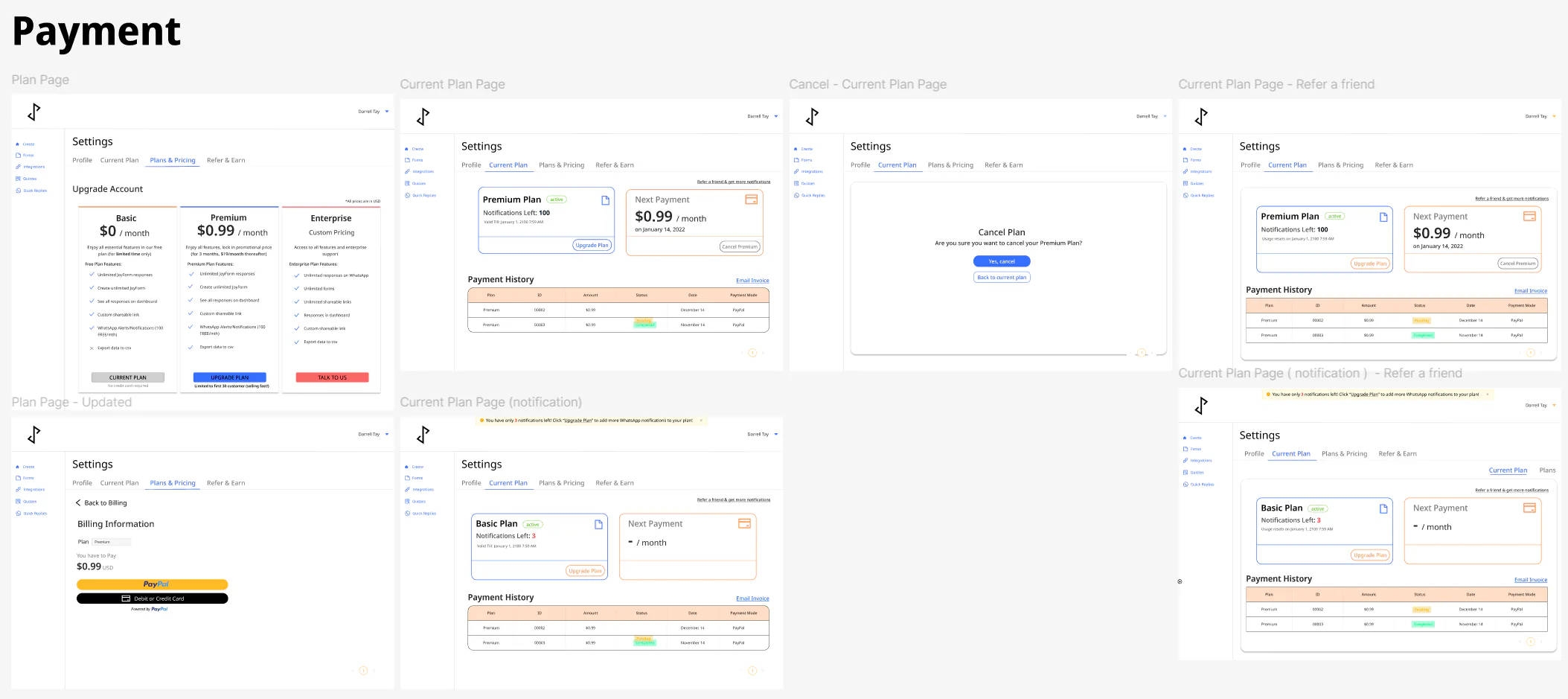This screenshot has width=1568, height=699.
Task: Select Profile tab on Cancel - Current Plan Page
Action: pyautogui.click(x=860, y=165)
